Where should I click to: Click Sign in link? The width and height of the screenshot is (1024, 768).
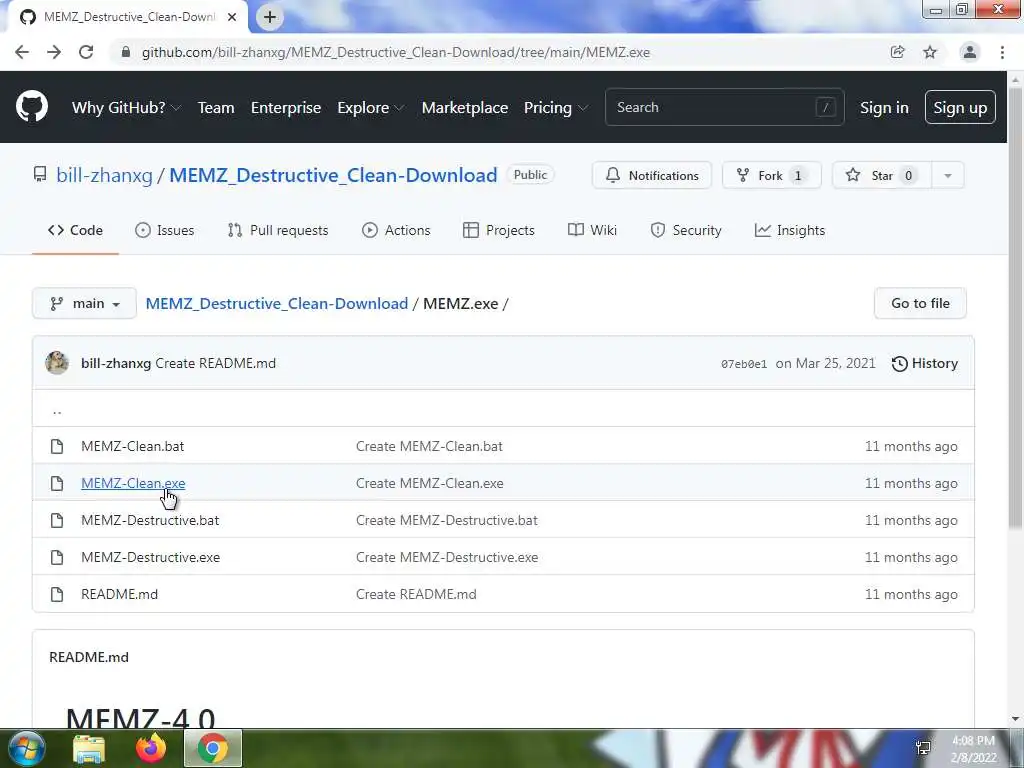click(x=884, y=107)
